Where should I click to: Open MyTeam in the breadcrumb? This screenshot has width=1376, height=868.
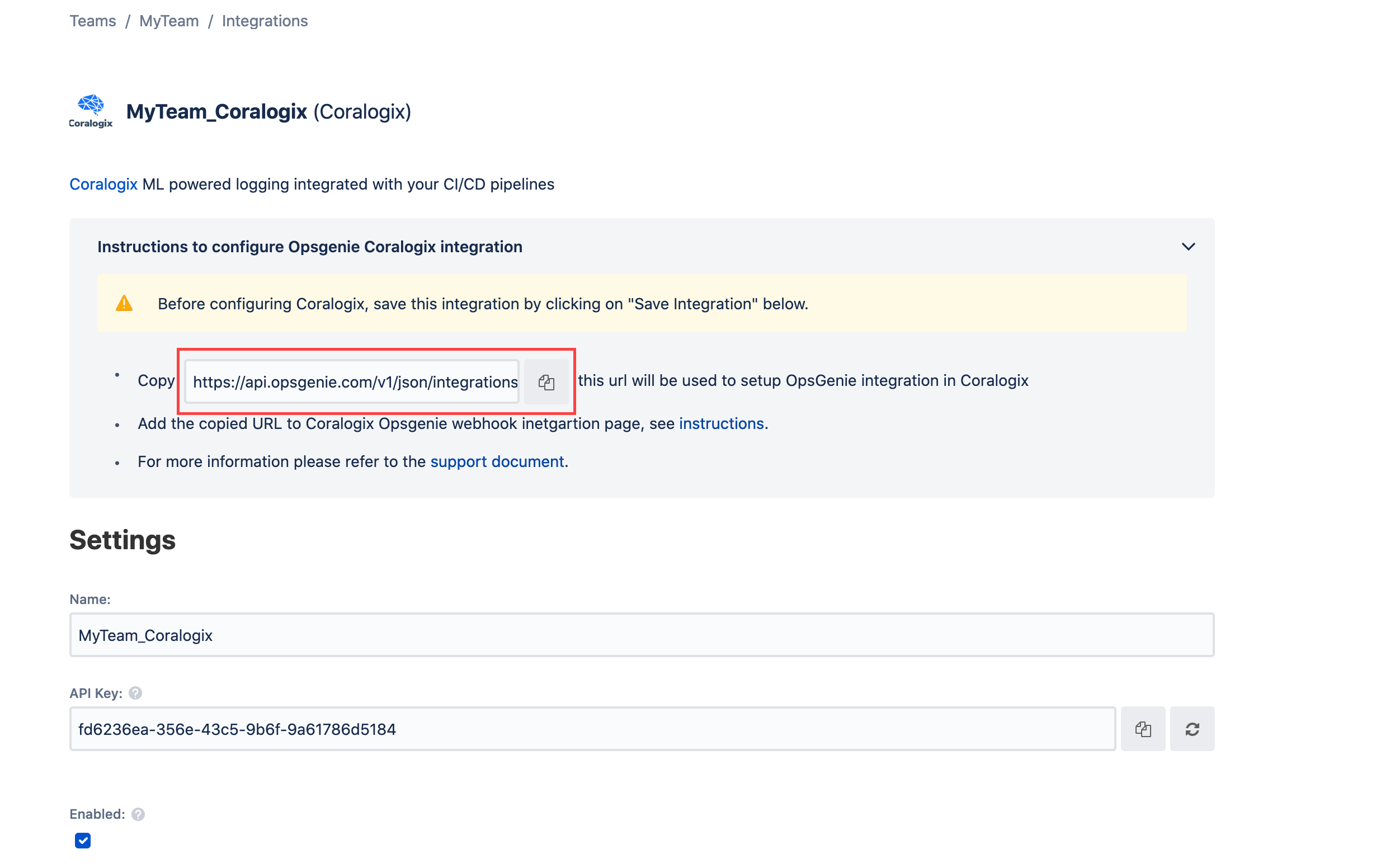click(x=169, y=21)
